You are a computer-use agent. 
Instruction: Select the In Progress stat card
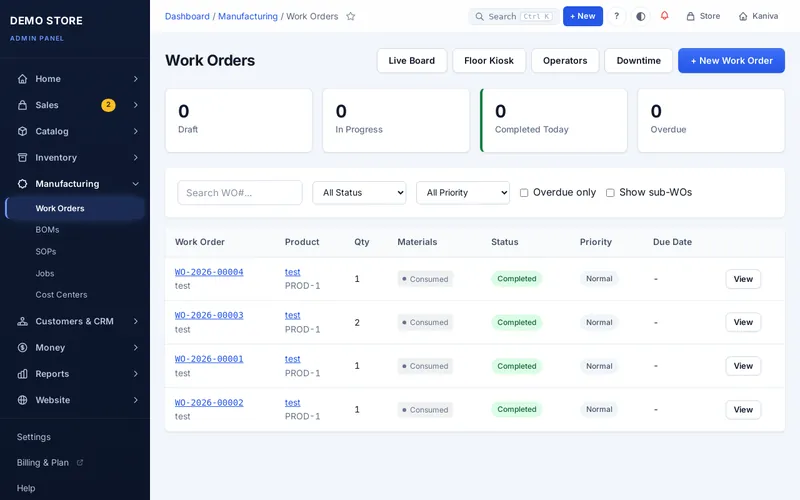tap(396, 120)
